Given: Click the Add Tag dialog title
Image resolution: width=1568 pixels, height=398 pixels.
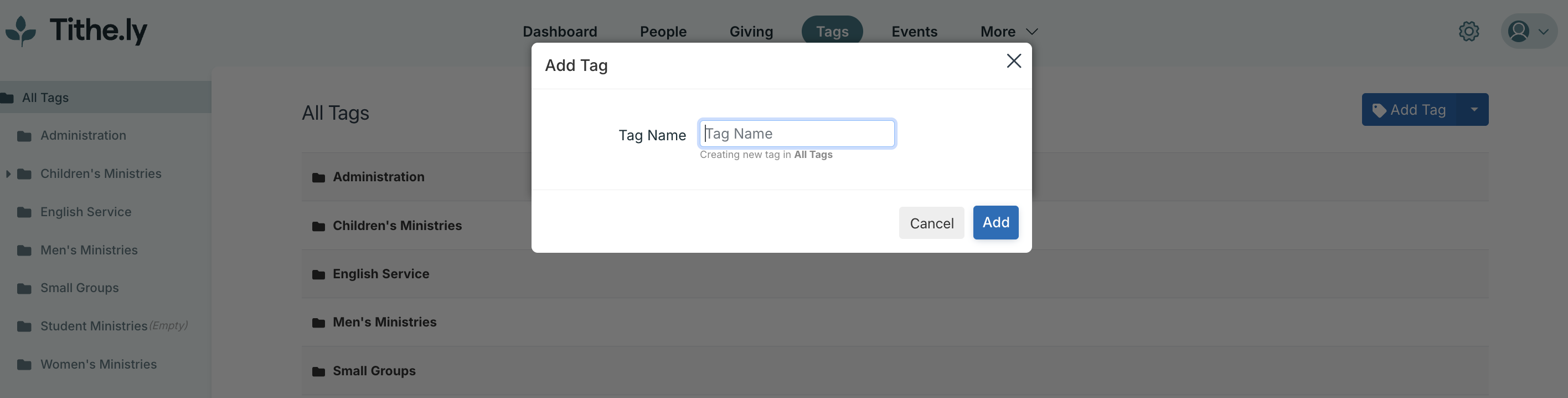Looking at the screenshot, I should (576, 66).
